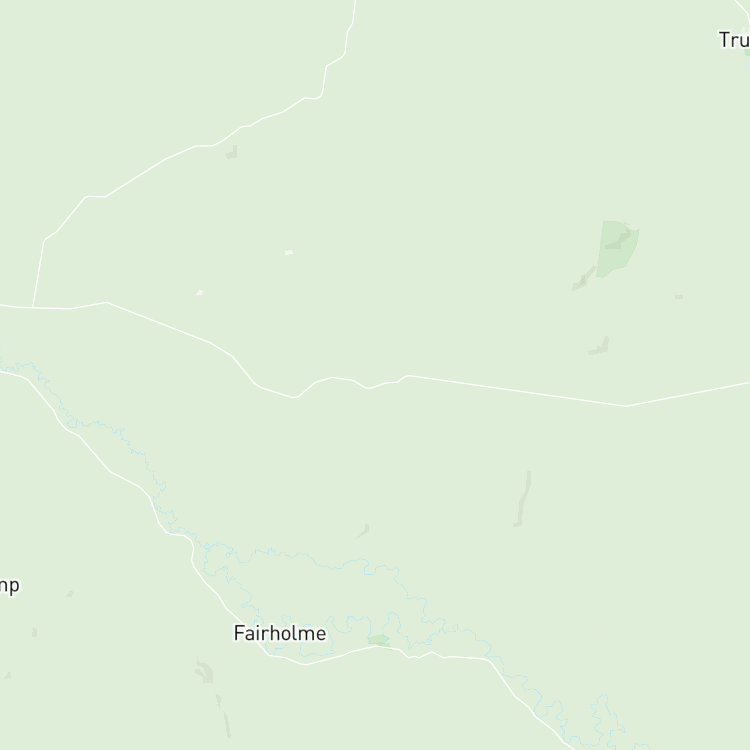Select the tiny grey rectangle east of the green reserve
The height and width of the screenshot is (750, 750).
point(679,297)
